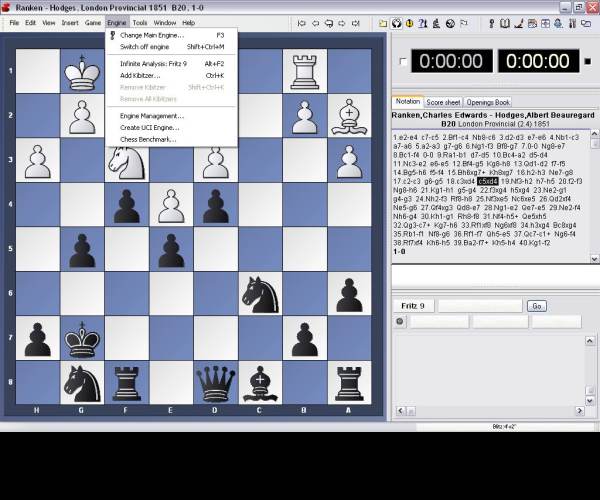Screen dimensions: 600x500
Task: Click engine pane horizontal scroll right arrow
Action: 579,411
